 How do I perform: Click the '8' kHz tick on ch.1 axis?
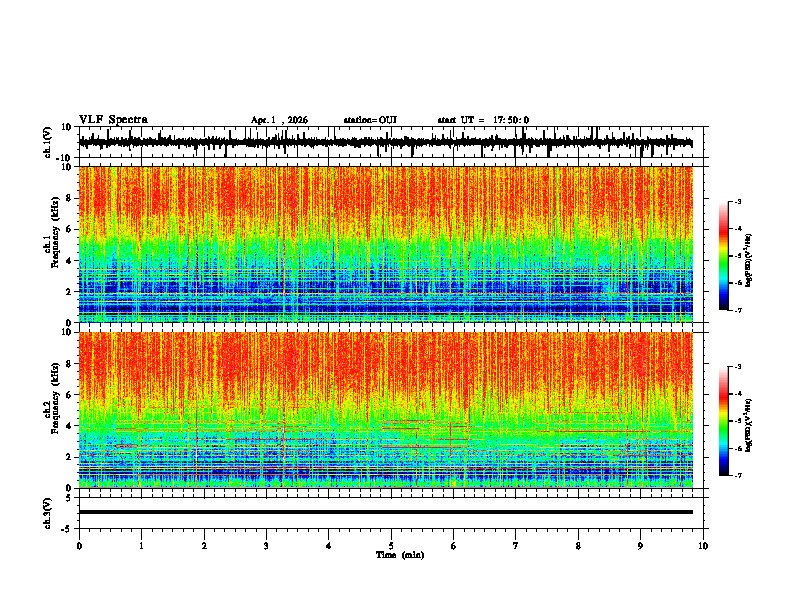[x=70, y=198]
